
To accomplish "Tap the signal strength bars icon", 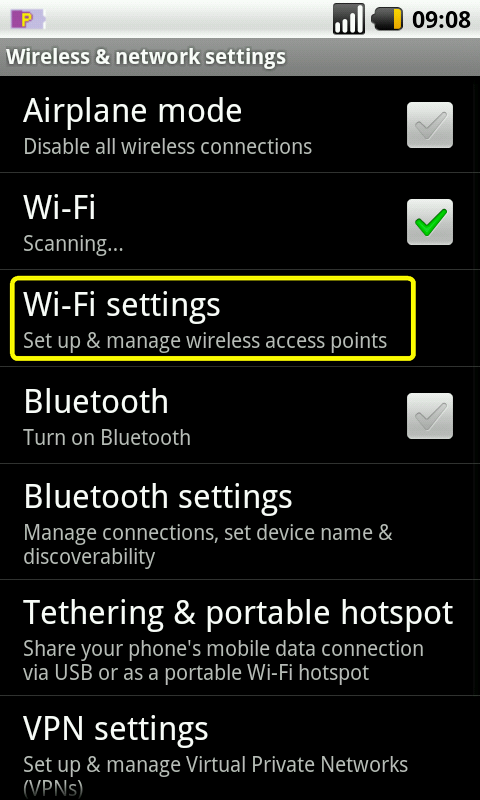I will point(349,19).
